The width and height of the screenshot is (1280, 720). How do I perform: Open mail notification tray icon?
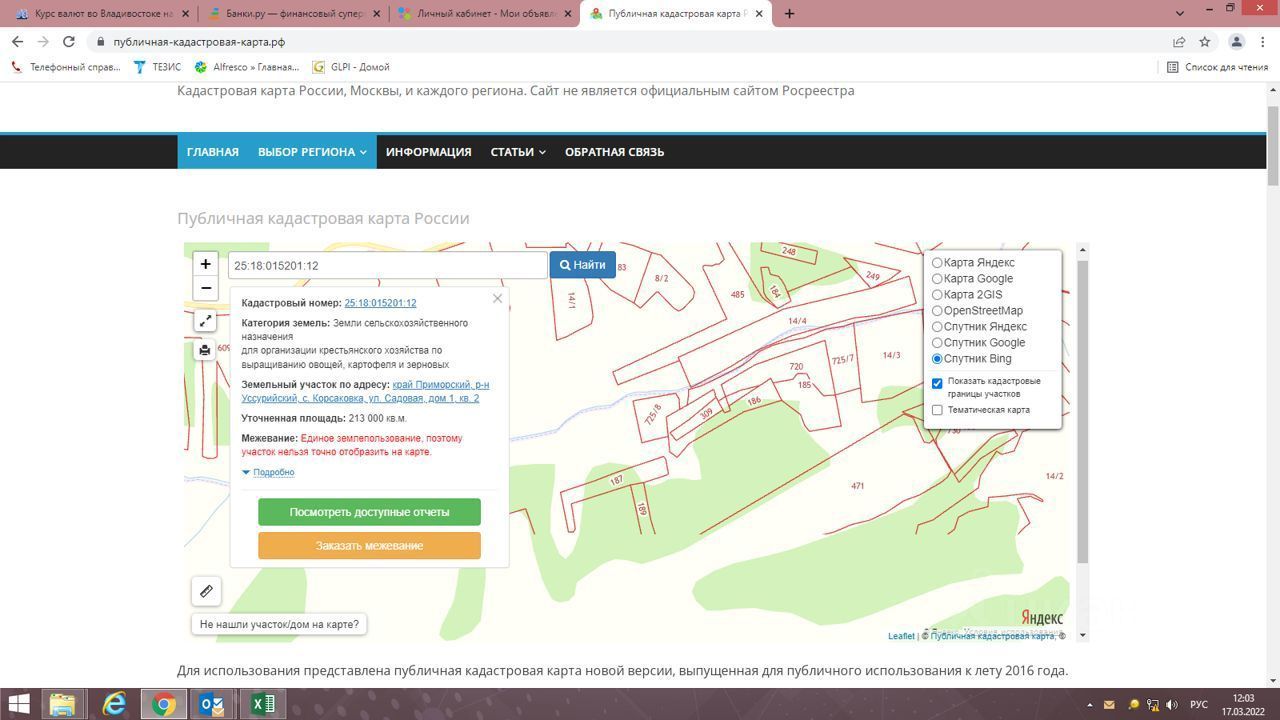point(1109,705)
